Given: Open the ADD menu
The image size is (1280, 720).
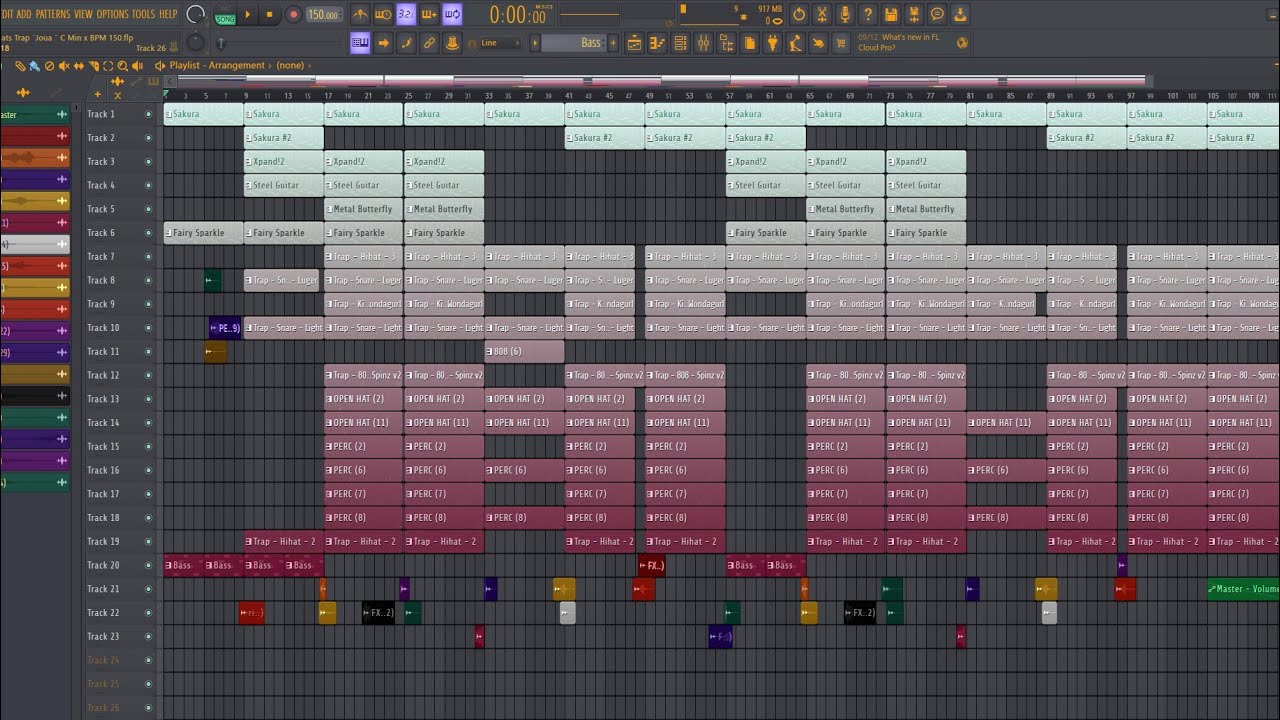Looking at the screenshot, I should [x=24, y=14].
